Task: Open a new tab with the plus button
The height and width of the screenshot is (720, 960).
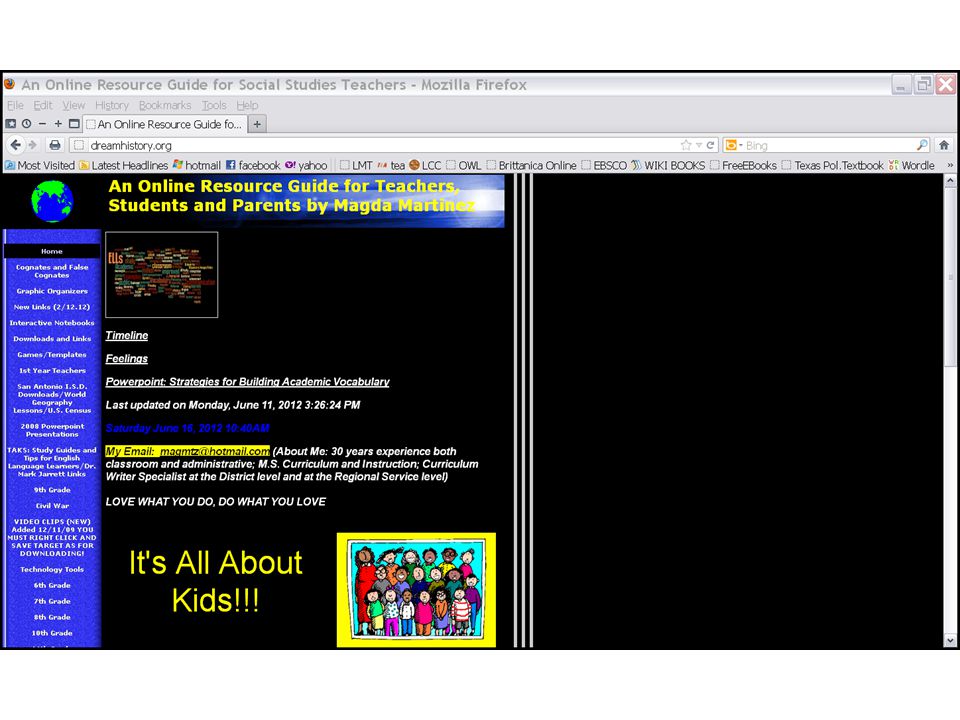Action: coord(257,124)
